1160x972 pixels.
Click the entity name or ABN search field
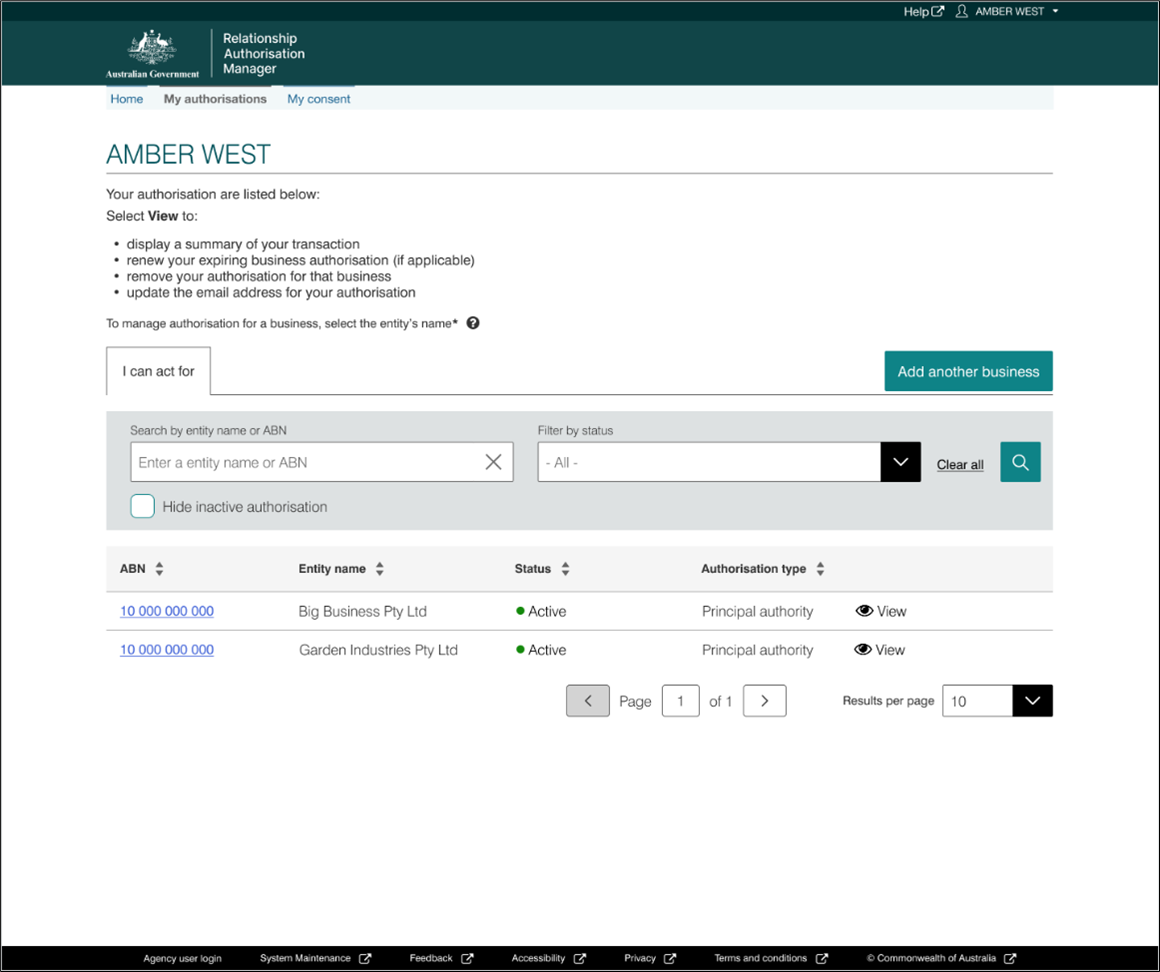(x=305, y=462)
